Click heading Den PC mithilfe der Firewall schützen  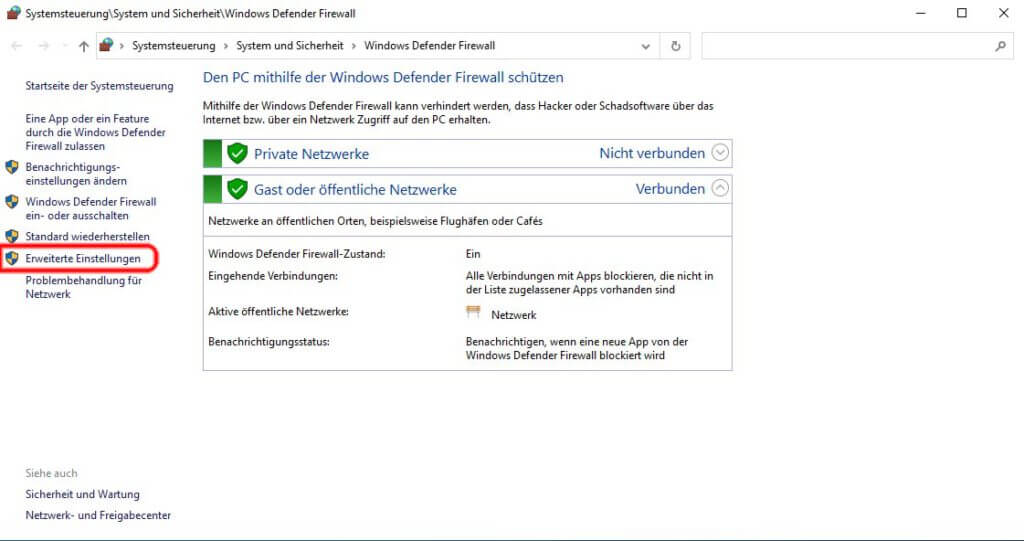383,78
